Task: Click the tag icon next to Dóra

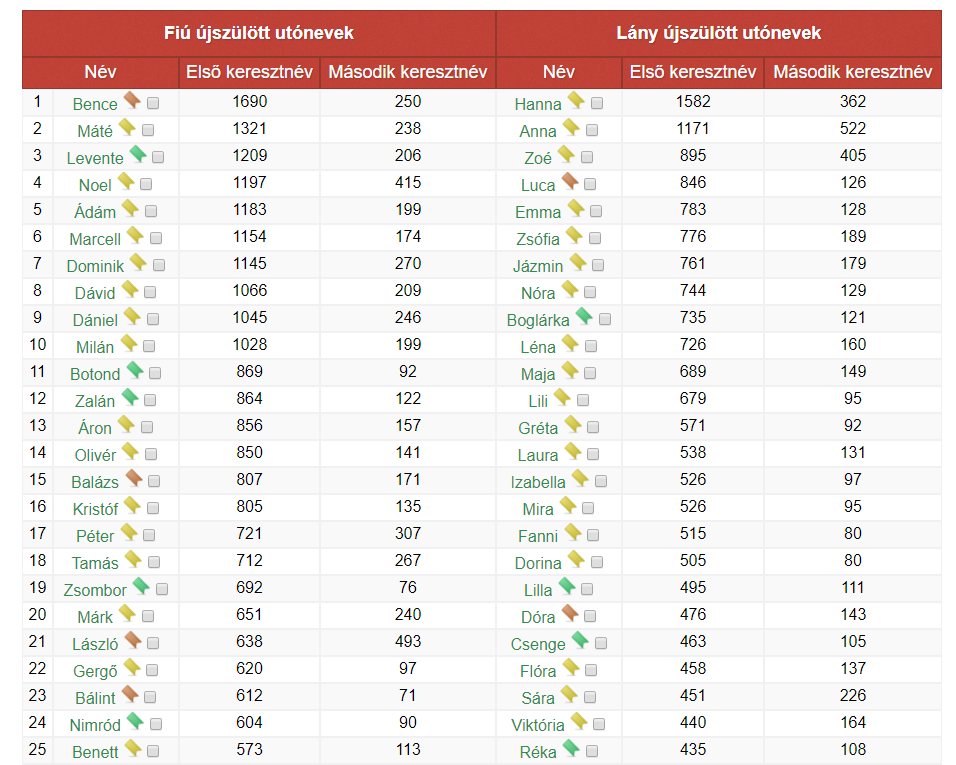Action: point(569,613)
